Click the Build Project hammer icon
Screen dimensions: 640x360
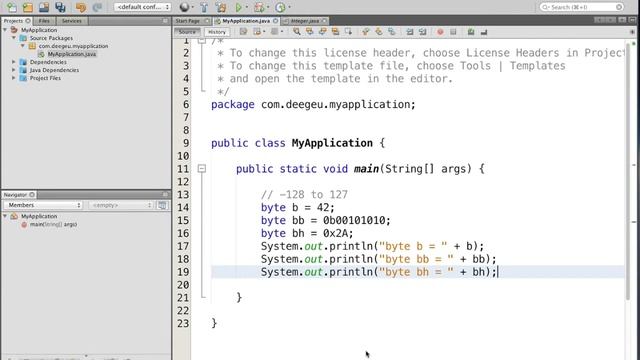[204, 7]
